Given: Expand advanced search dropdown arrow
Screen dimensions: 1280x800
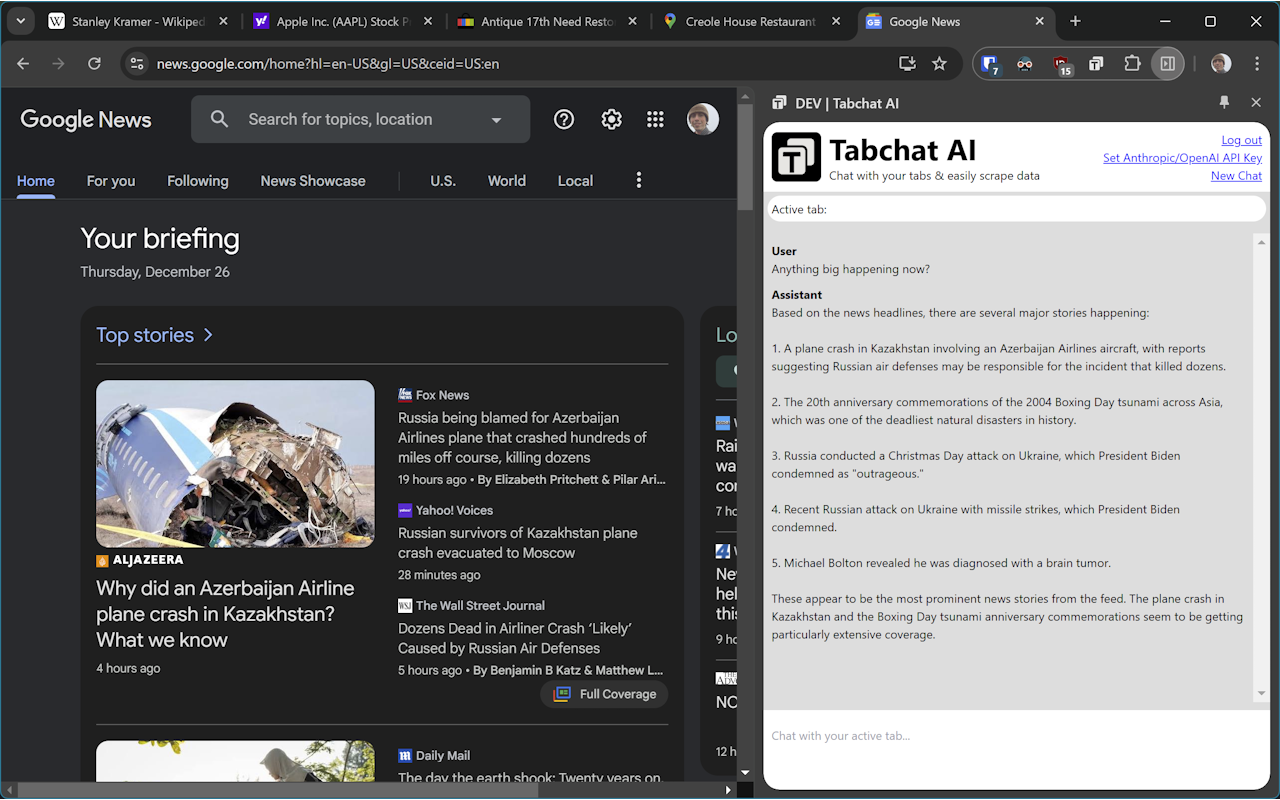Looking at the screenshot, I should pyautogui.click(x=496, y=120).
